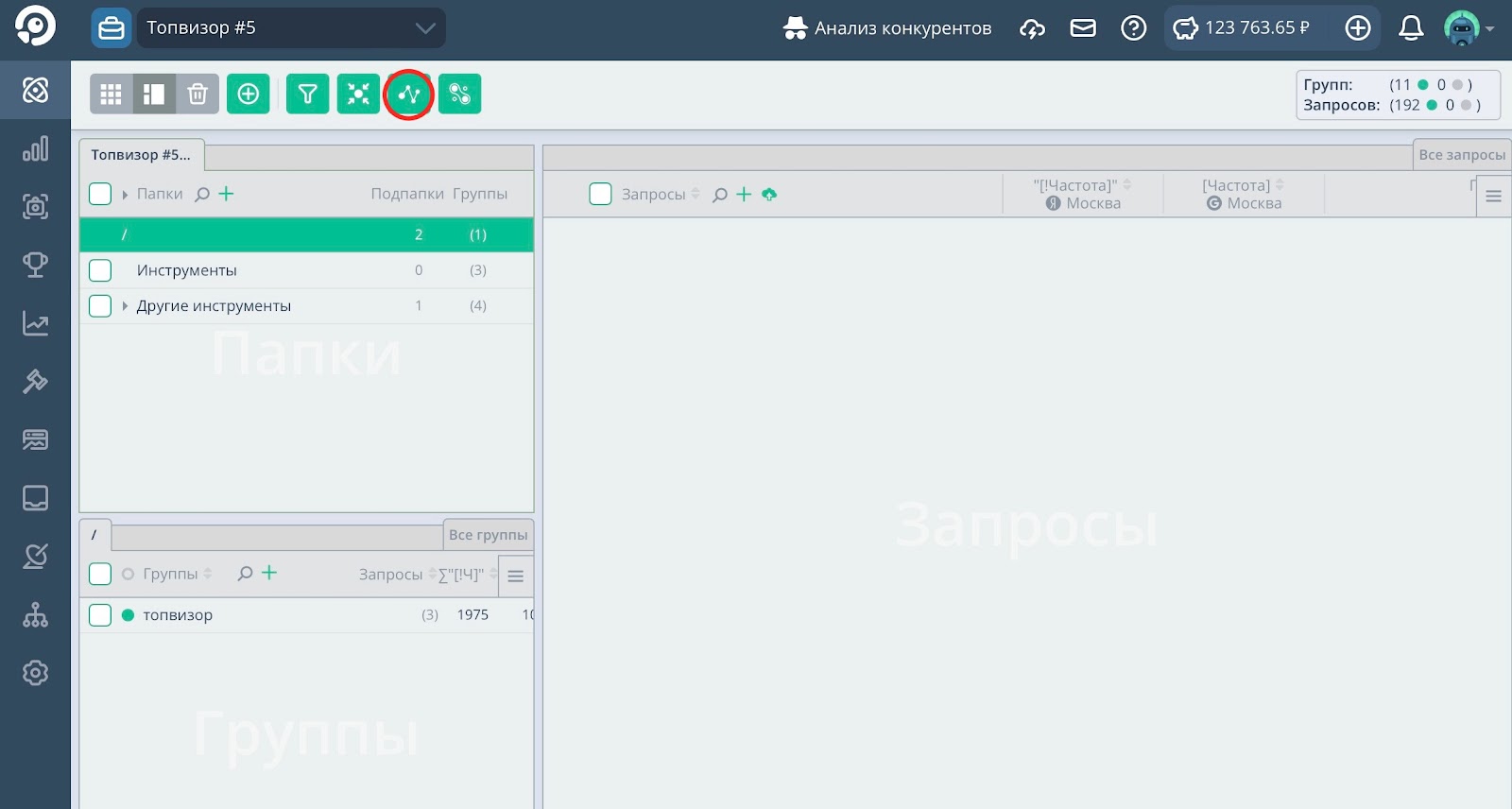Click the balance 123 763.65 ₽ button
The image size is (1512, 809).
pyautogui.click(x=1243, y=28)
